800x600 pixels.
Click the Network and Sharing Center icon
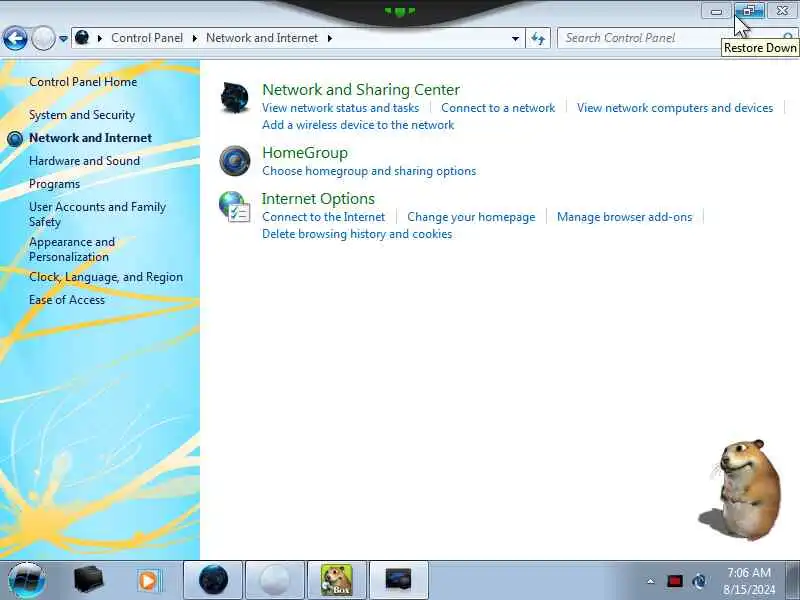pos(235,97)
